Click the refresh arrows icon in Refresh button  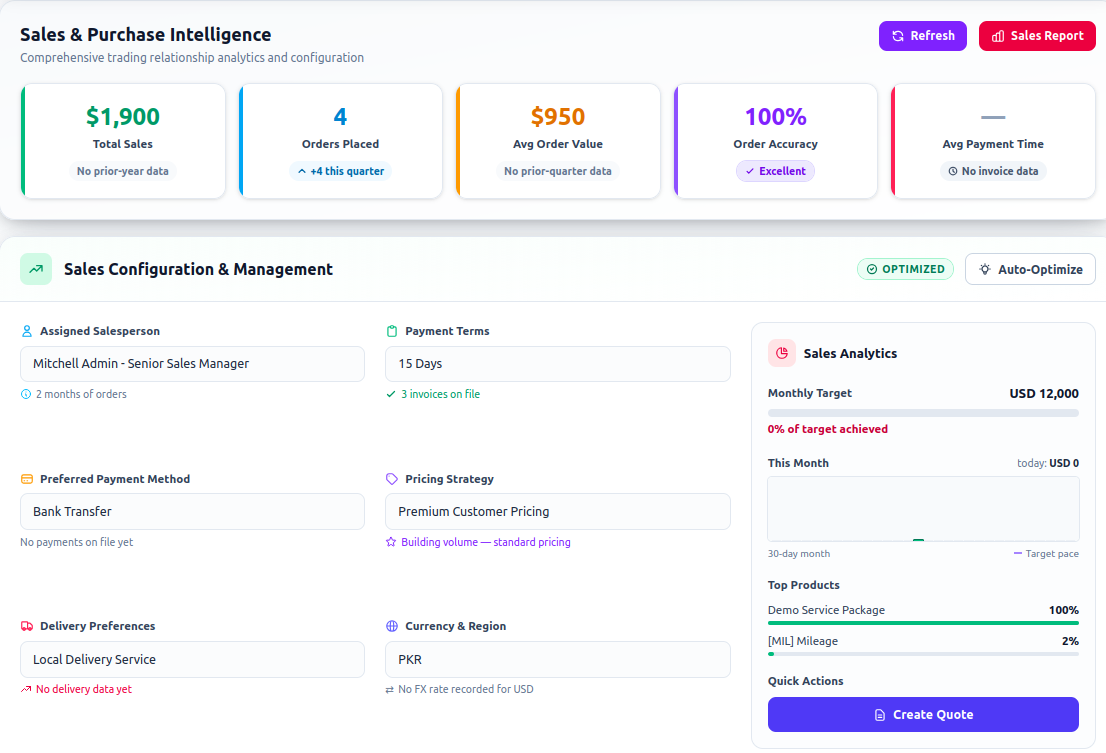898,36
